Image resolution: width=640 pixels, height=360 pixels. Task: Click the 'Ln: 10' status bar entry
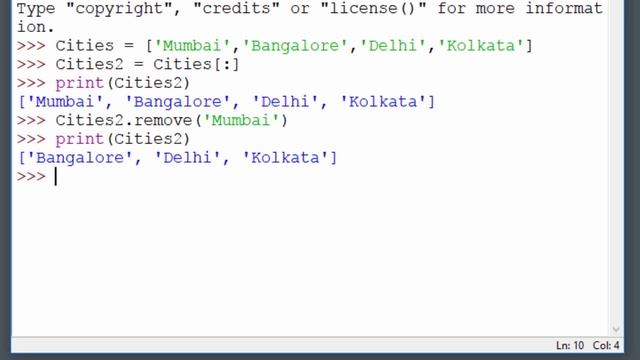pos(570,346)
